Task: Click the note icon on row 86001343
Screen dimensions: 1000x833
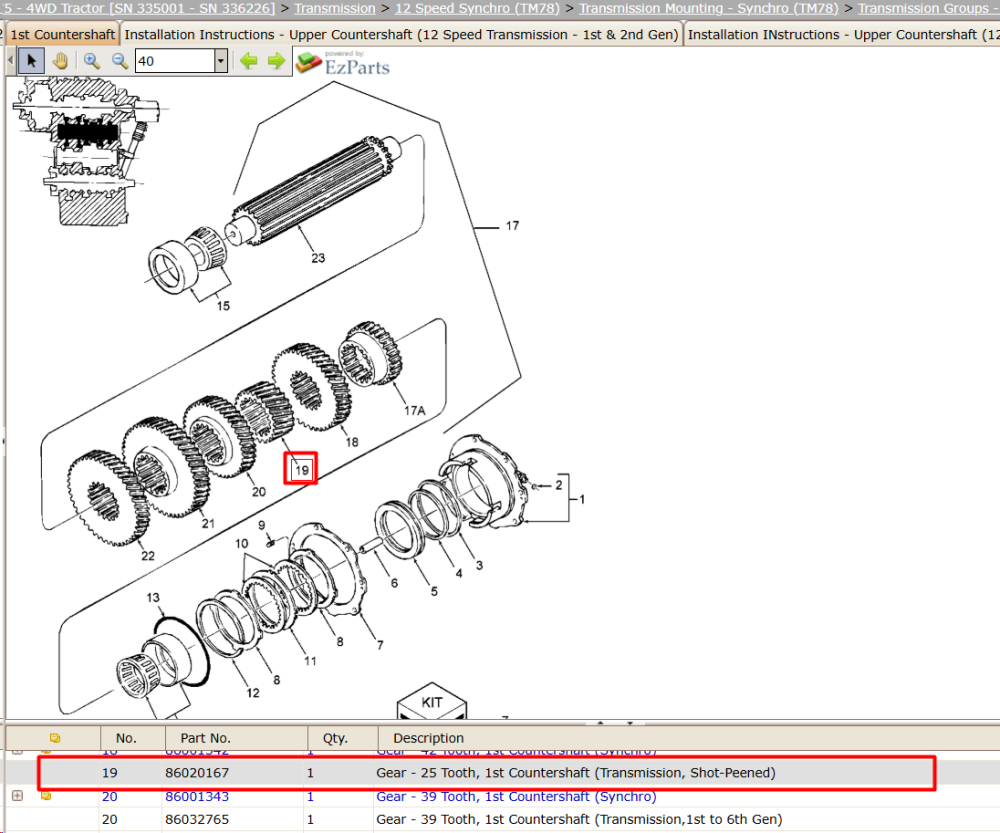Action: 46,795
